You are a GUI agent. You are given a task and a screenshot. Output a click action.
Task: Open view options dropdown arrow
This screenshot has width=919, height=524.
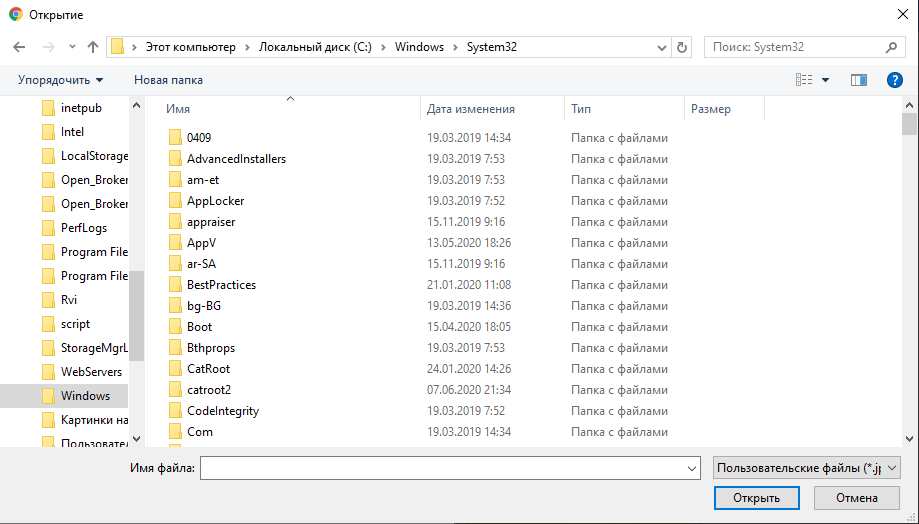point(825,80)
